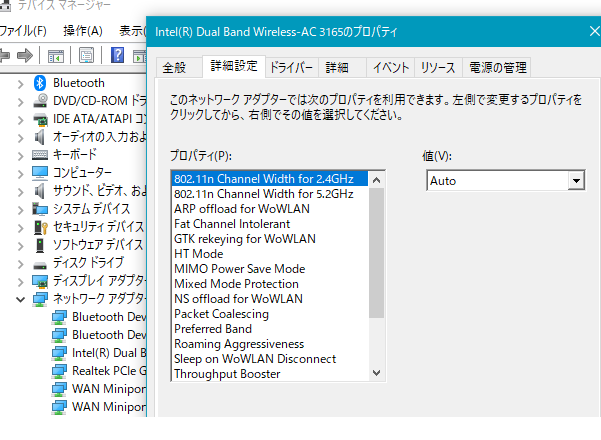Click the show/hide console tree toolbar icon
Viewport: 601px width, 440px height.
click(x=56, y=56)
